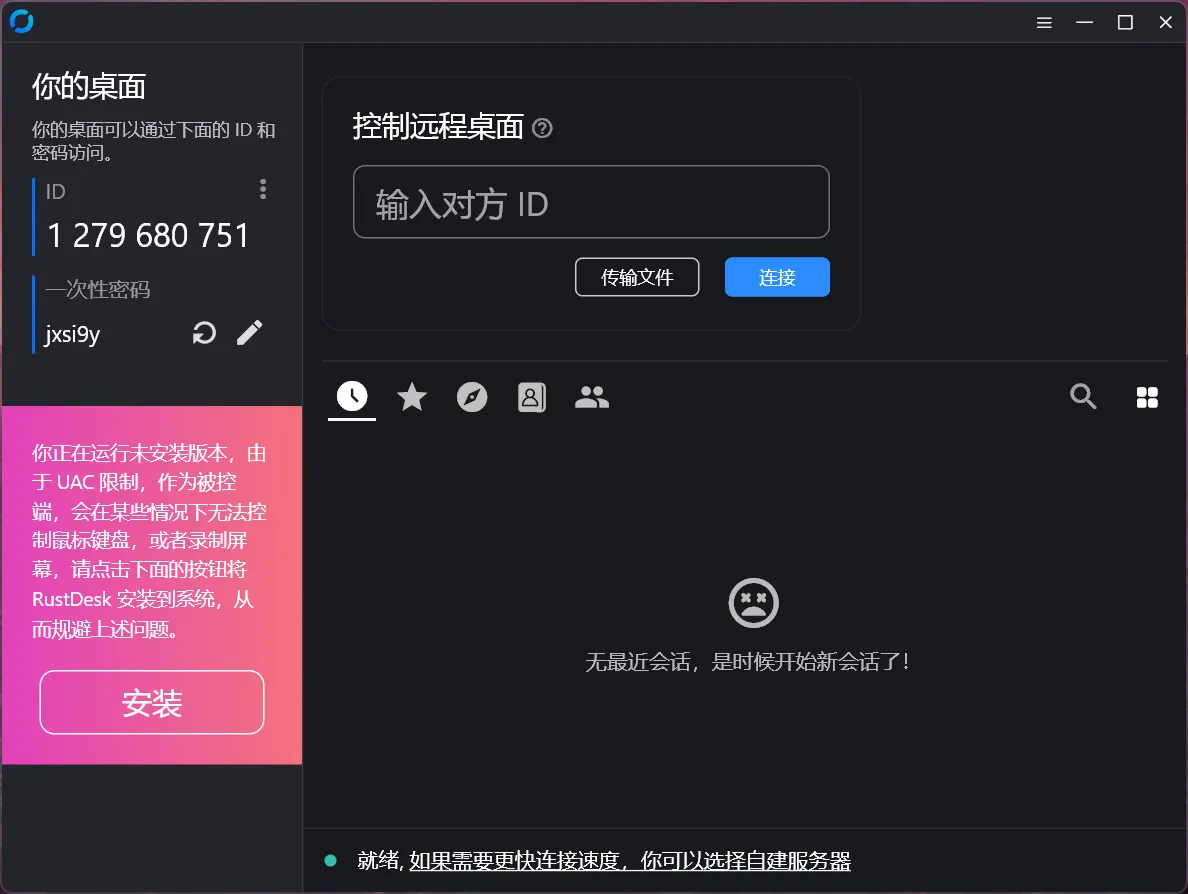Open the ID options kebab menu
Viewport: 1188px width, 894px height.
[x=263, y=189]
